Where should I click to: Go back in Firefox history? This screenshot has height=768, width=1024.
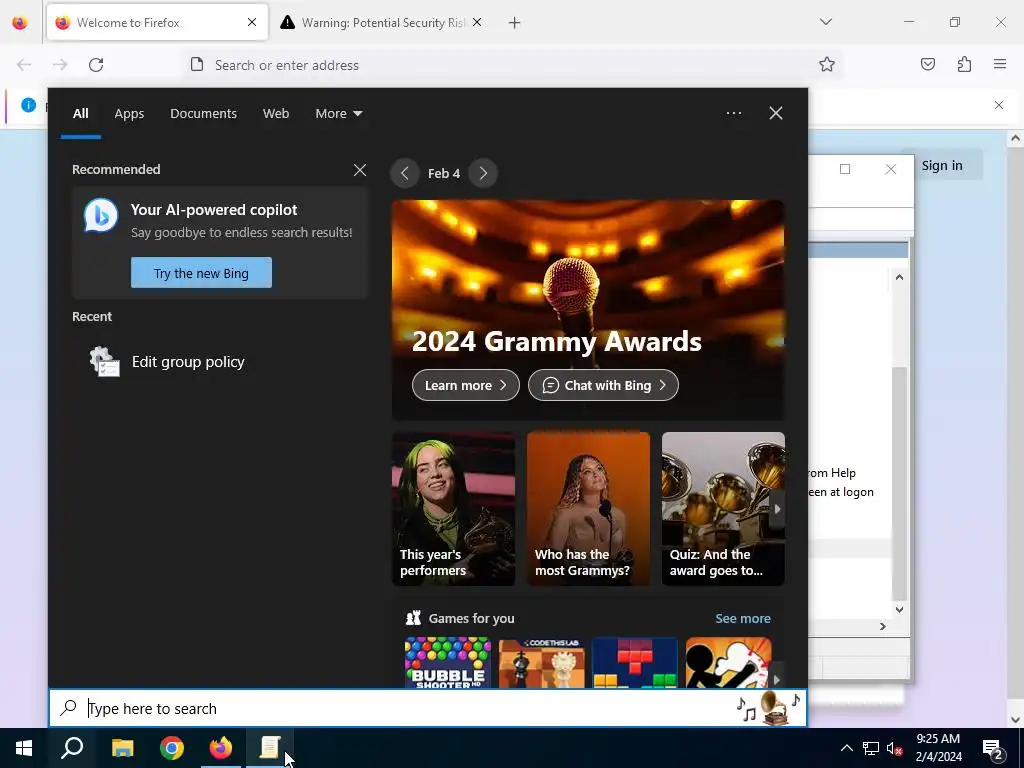(24, 65)
